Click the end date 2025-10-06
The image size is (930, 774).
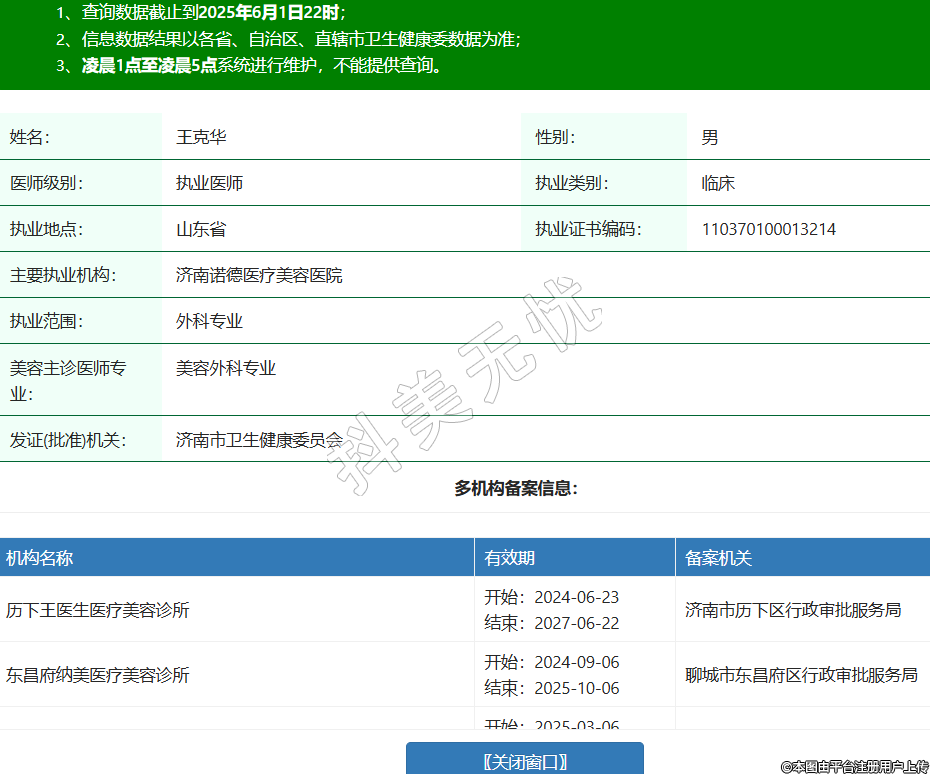(576, 688)
